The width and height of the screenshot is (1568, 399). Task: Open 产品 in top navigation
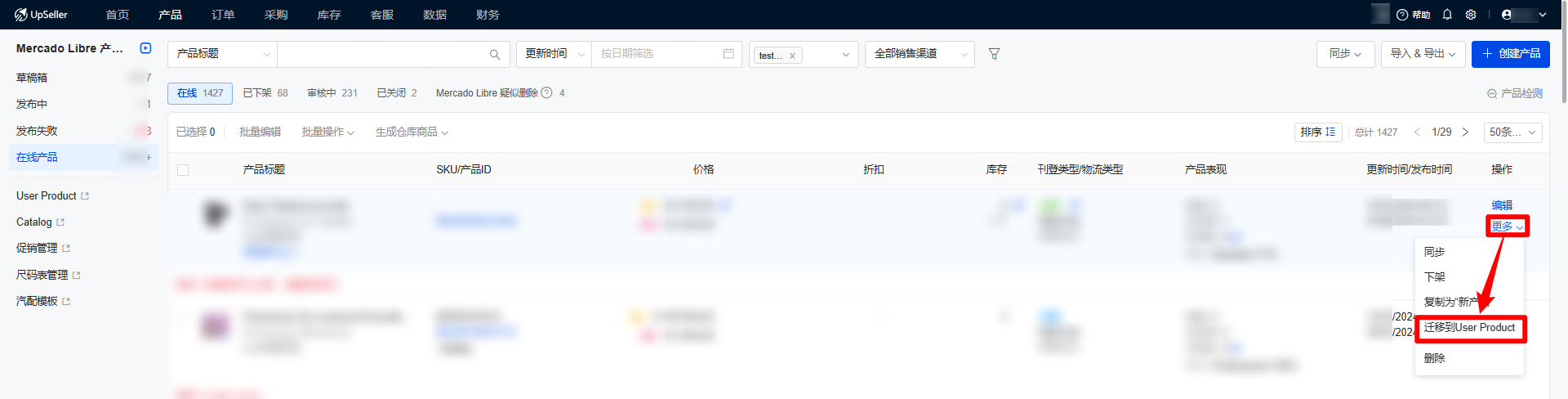point(170,15)
